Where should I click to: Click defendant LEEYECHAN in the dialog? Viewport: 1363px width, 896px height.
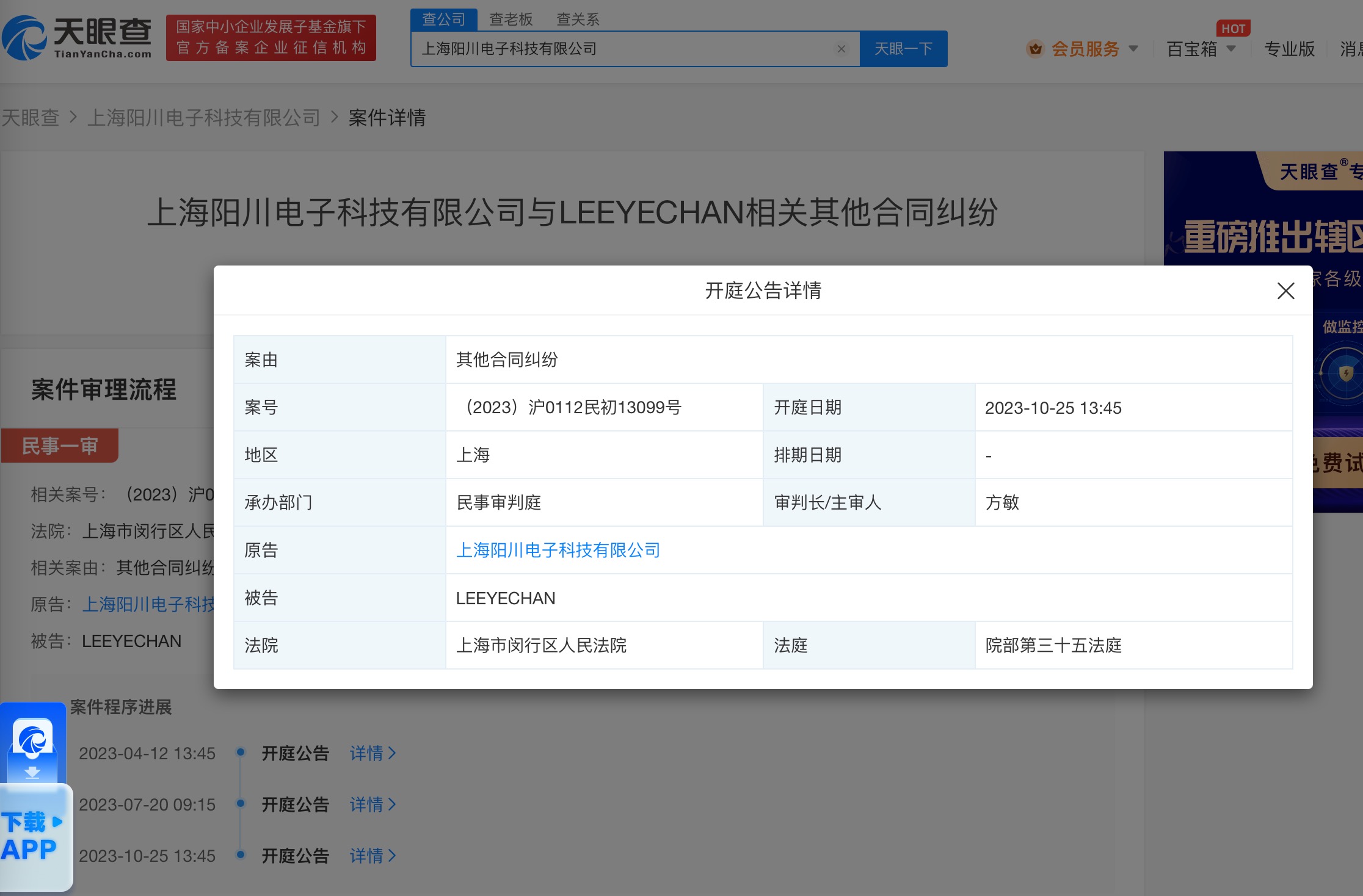506,598
